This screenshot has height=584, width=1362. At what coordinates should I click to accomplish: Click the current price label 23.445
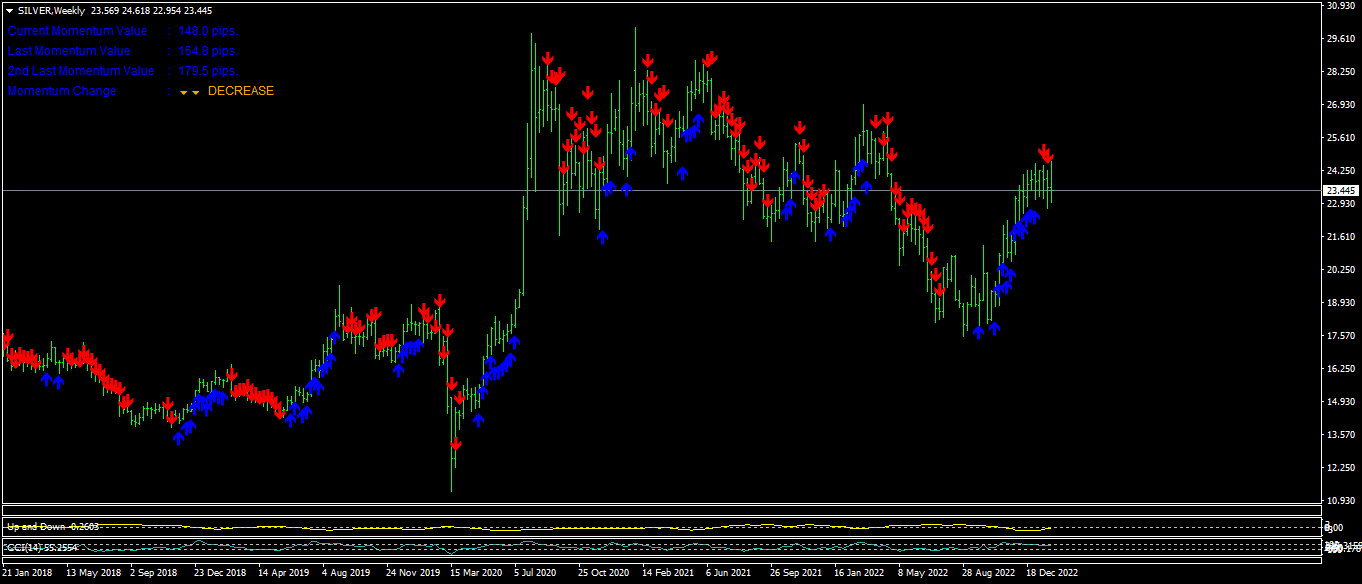(1340, 190)
